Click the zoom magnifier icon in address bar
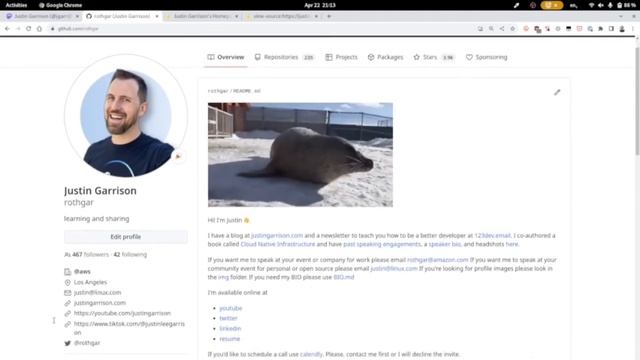Screen dimensions: 640x360 click(491, 29)
